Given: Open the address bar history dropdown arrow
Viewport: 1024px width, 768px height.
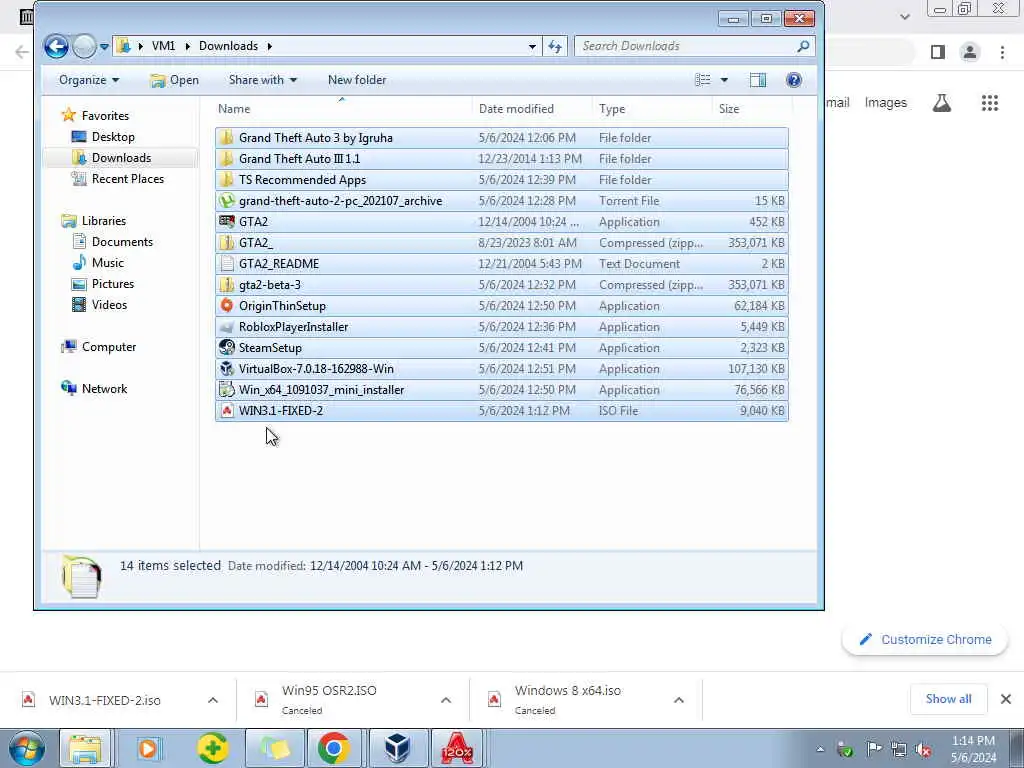Looking at the screenshot, I should (532, 46).
